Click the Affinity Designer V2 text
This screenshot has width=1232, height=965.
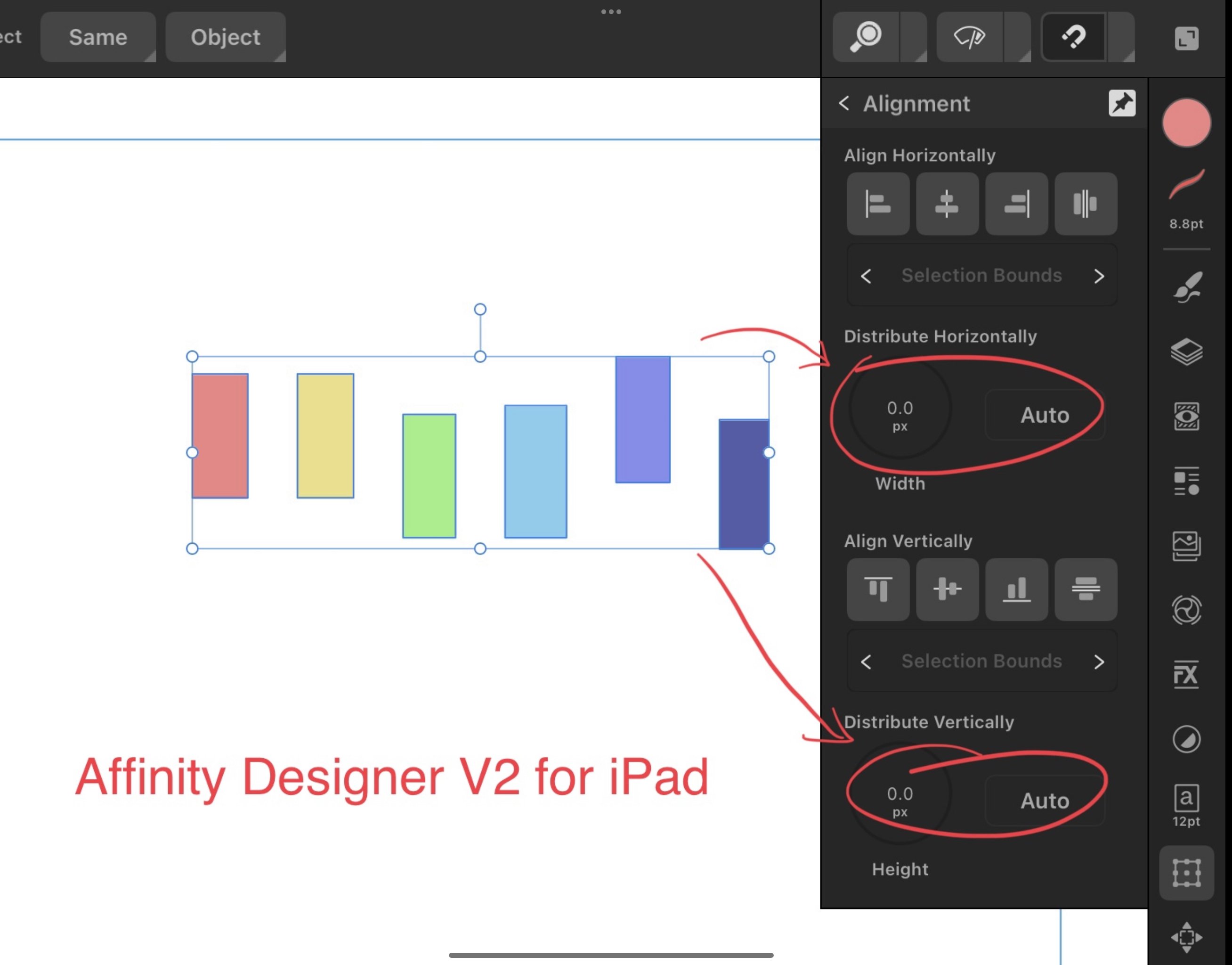(391, 778)
